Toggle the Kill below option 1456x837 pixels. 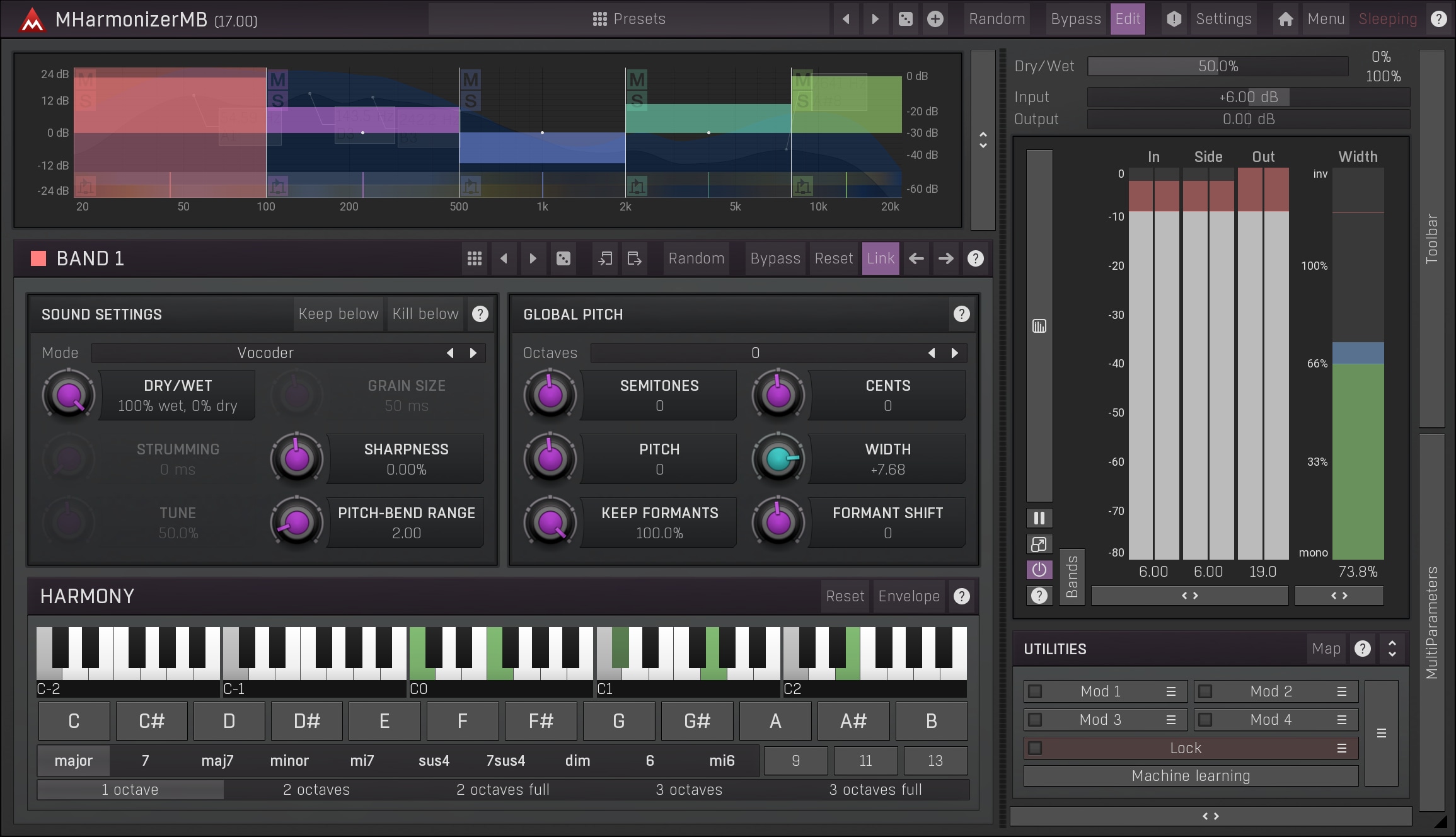pos(425,314)
